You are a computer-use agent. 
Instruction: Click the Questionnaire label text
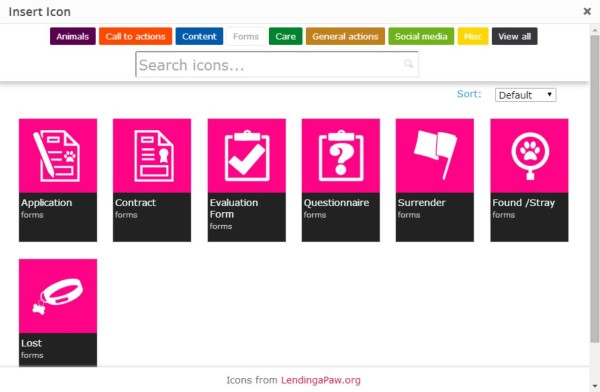[x=336, y=203]
